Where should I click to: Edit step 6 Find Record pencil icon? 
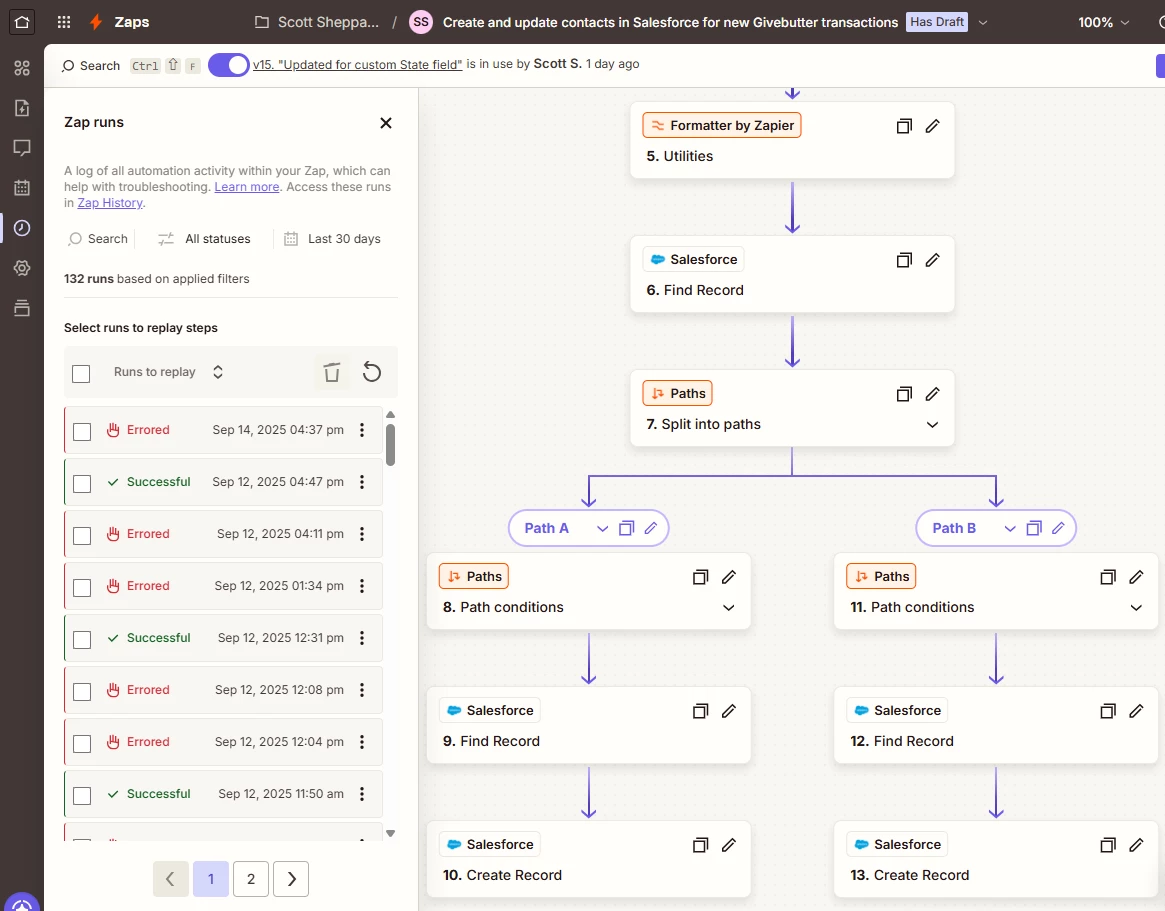coord(932,260)
